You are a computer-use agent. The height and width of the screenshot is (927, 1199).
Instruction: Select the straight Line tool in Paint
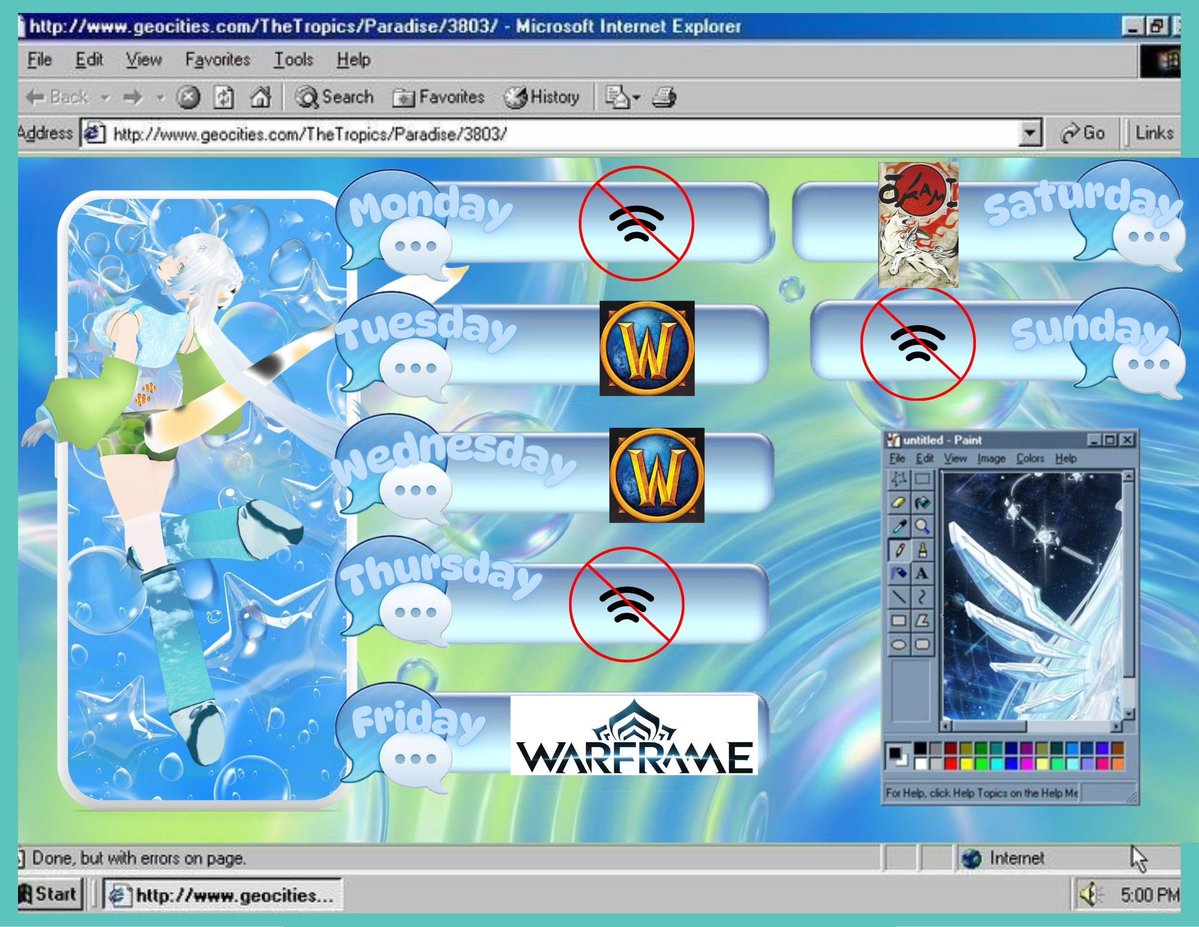pos(898,597)
